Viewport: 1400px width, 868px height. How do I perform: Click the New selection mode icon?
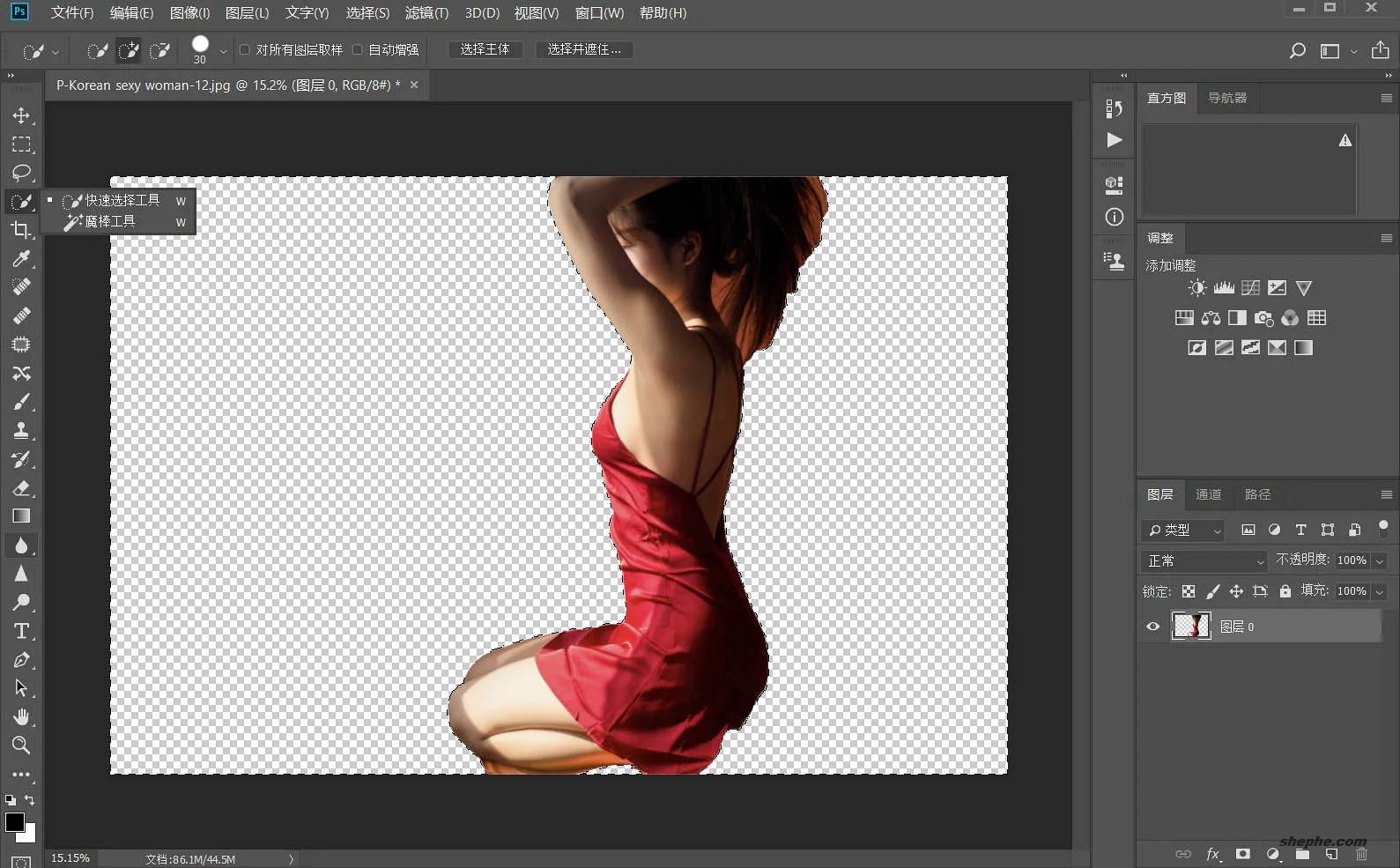pyautogui.click(x=98, y=50)
